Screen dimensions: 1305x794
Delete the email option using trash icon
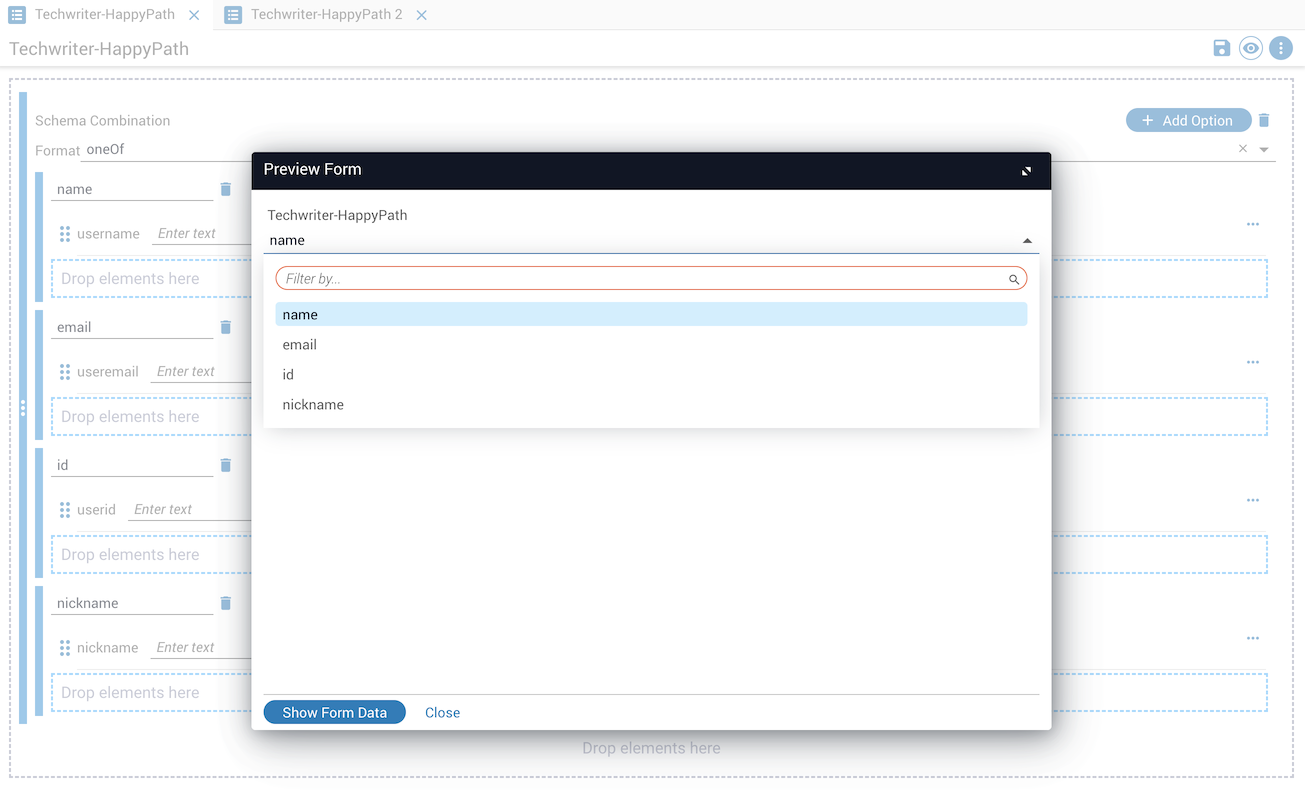(x=226, y=327)
